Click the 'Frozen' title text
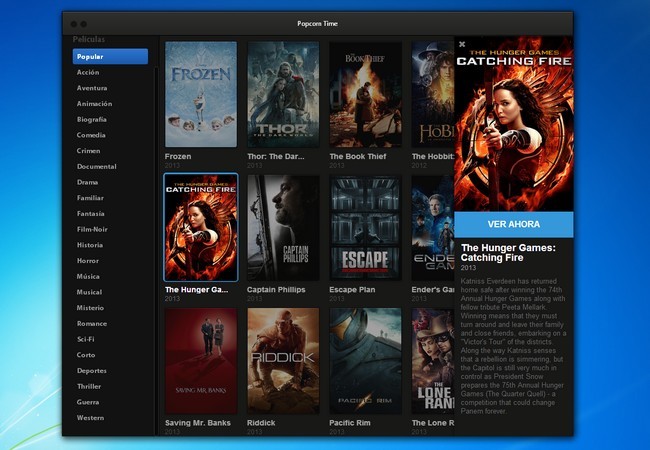This screenshot has width=650, height=450. point(178,156)
